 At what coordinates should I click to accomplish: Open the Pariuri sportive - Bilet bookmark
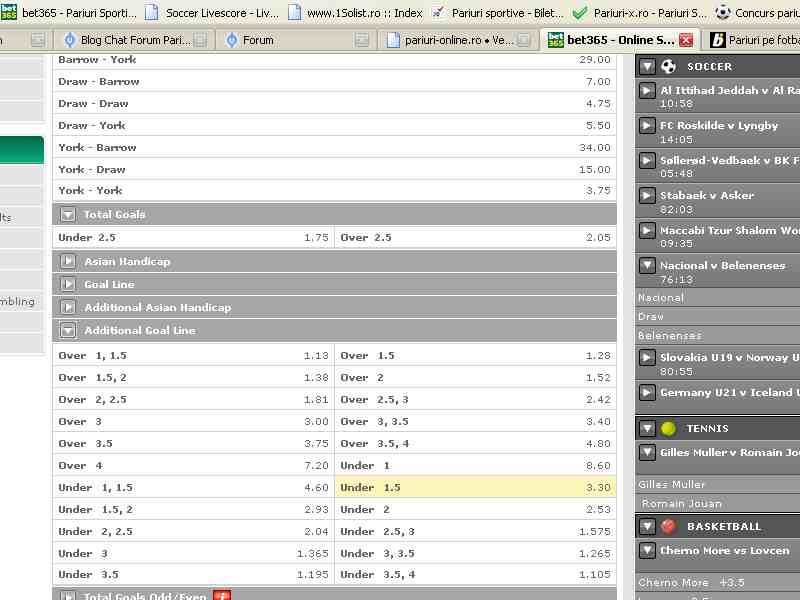point(497,12)
